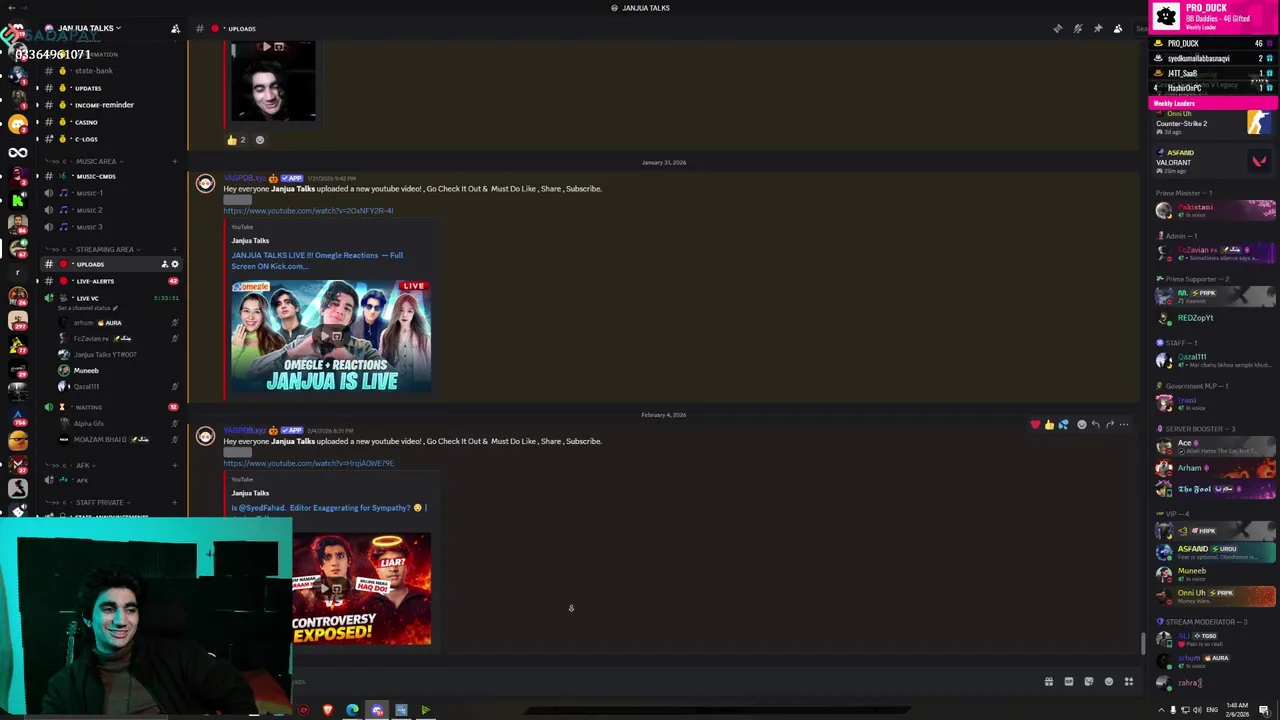Open Microsoft Edge from the taskbar
The image size is (1280, 720).
[352, 710]
